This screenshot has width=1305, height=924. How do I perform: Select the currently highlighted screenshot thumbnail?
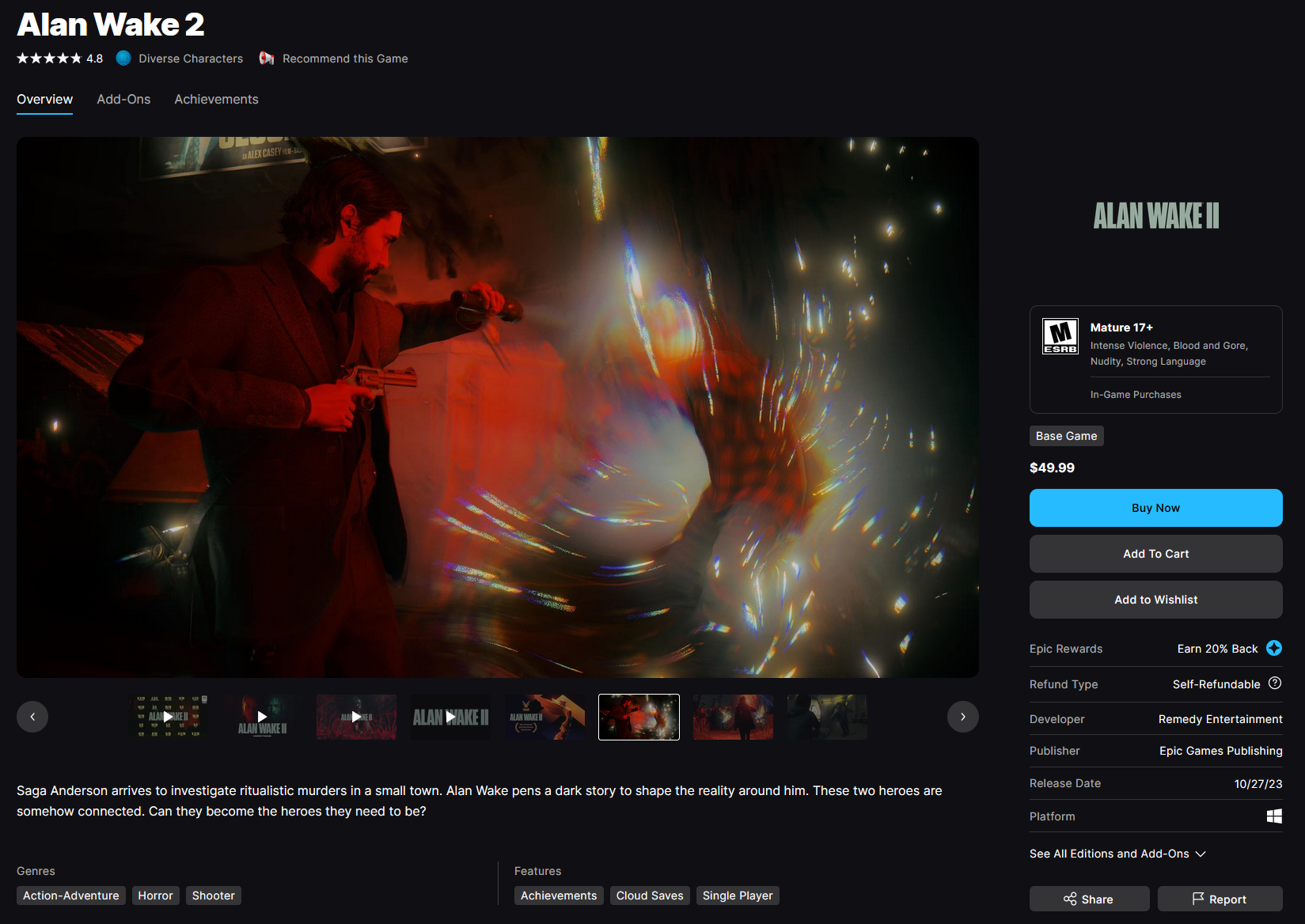tap(639, 717)
